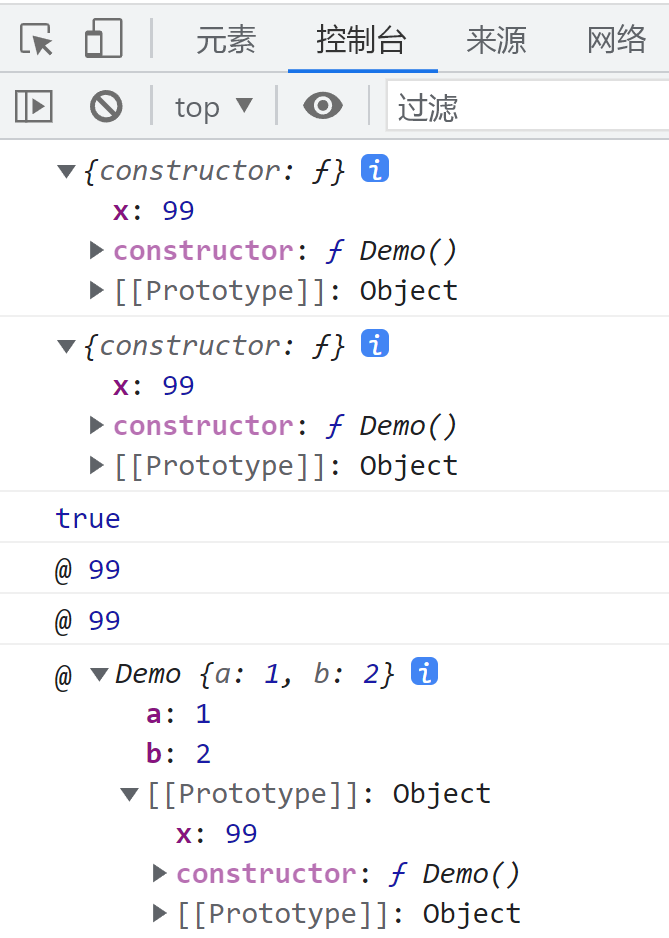The width and height of the screenshot is (669, 938).
Task: Toggle device toolbar emulation icon
Action: coord(103,40)
